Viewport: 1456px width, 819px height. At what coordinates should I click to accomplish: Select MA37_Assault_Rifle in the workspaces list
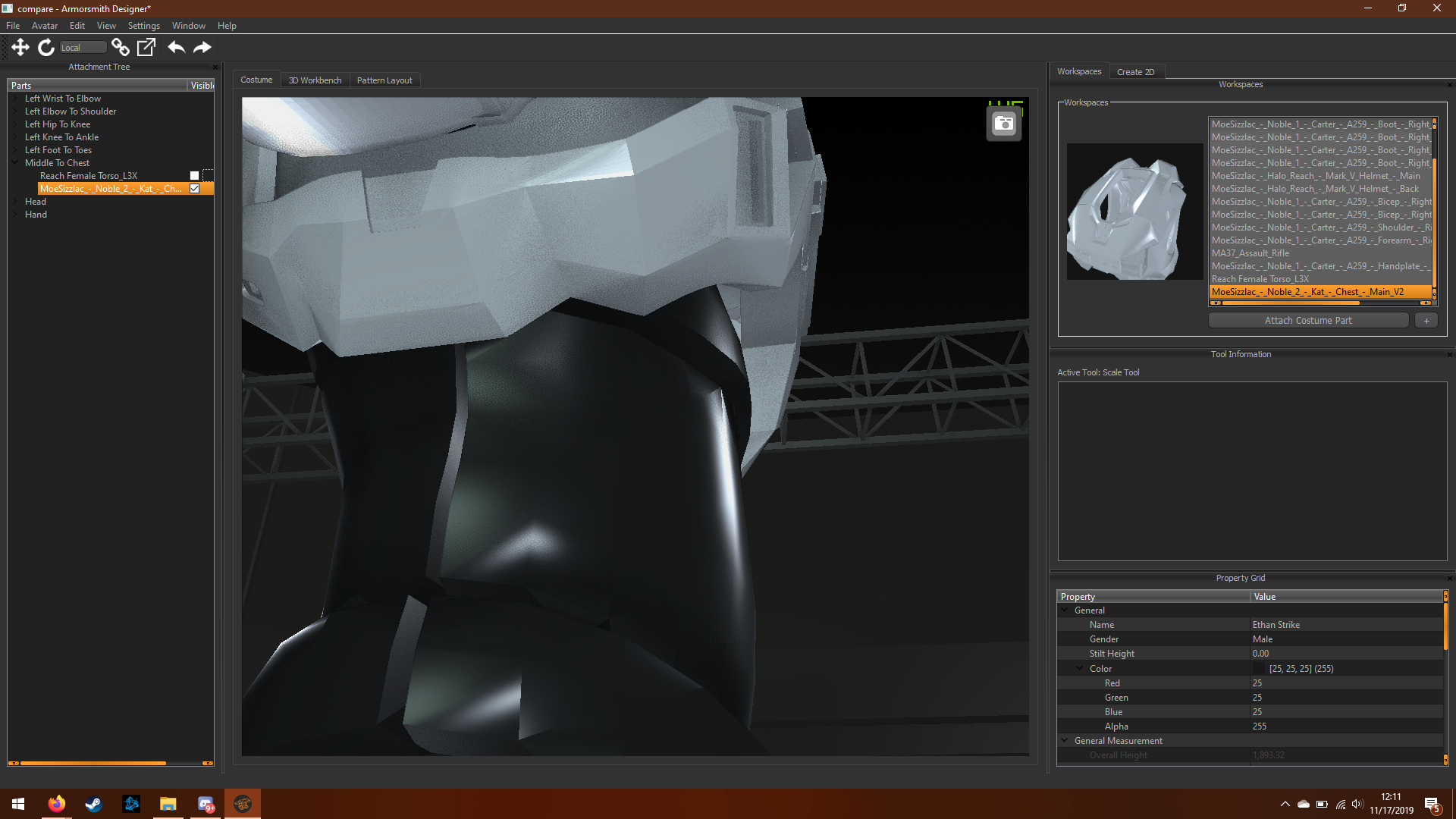1250,253
